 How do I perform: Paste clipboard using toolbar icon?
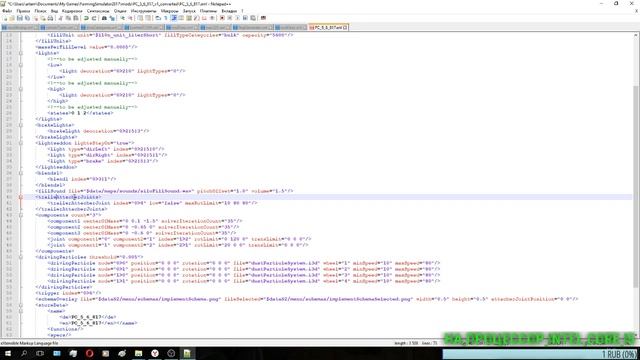tap(76, 18)
